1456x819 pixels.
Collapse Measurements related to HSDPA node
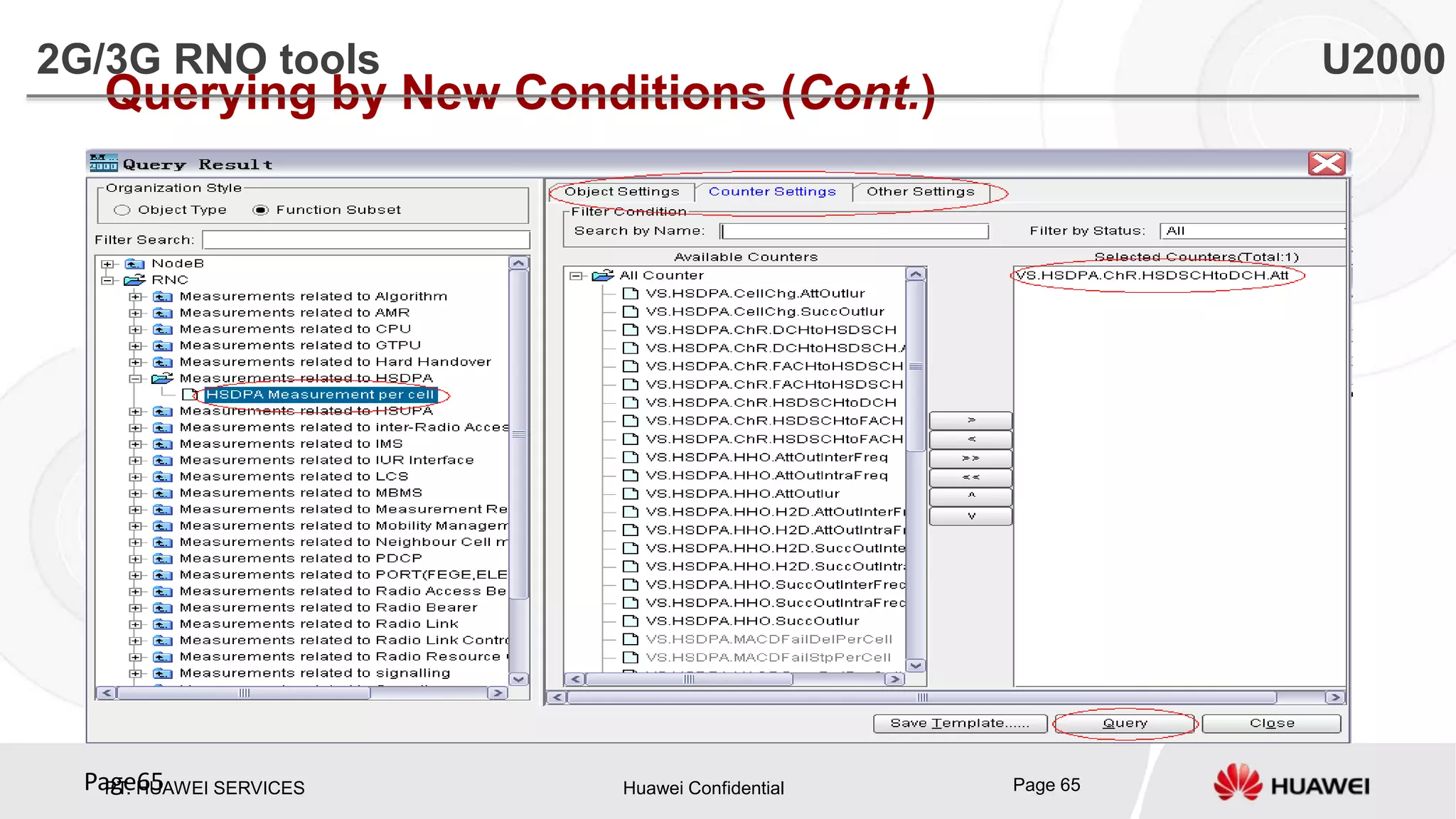[x=135, y=379]
